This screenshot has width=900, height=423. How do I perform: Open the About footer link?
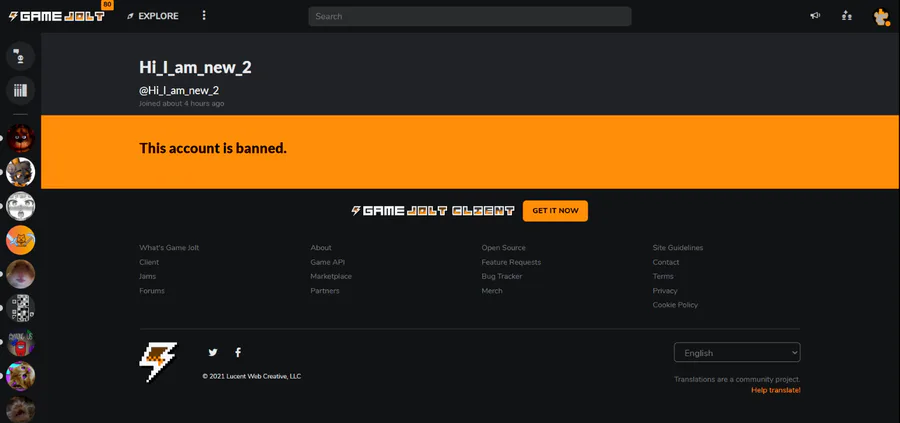[321, 248]
